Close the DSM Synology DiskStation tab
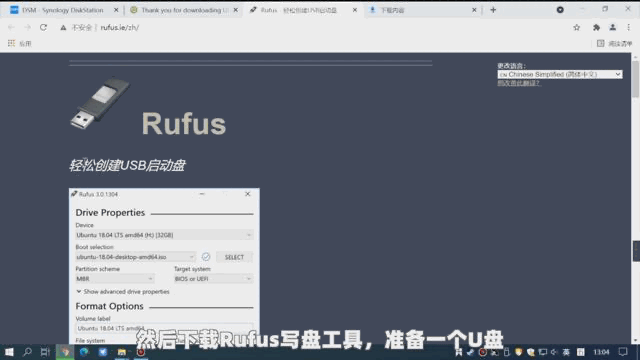Viewport: 640px width, 360px height. click(116, 10)
